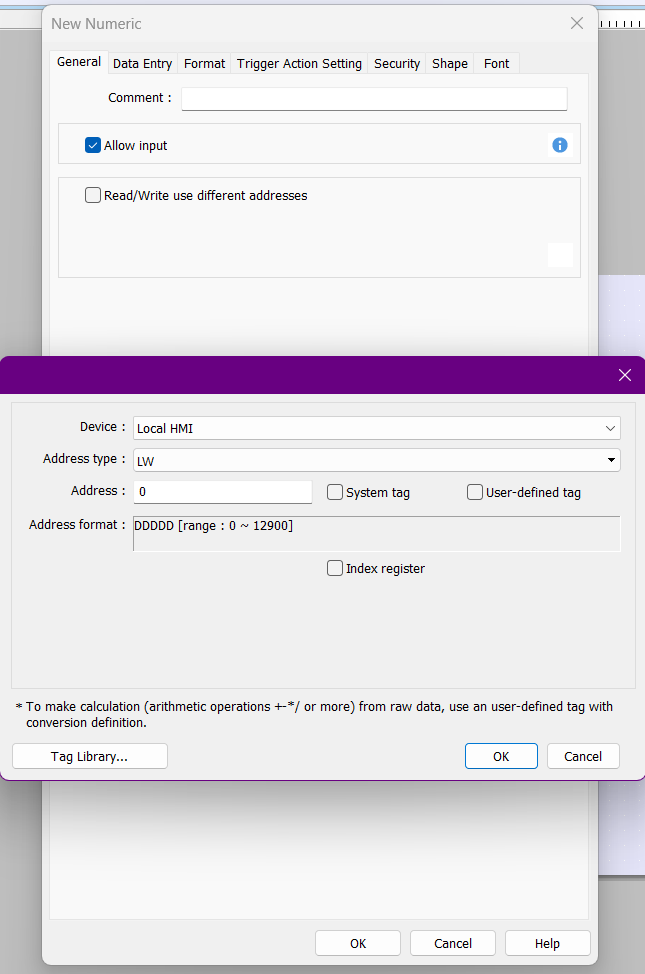This screenshot has height=974, width=645.
Task: Go to Trigger Action Setting tab
Action: (x=299, y=63)
